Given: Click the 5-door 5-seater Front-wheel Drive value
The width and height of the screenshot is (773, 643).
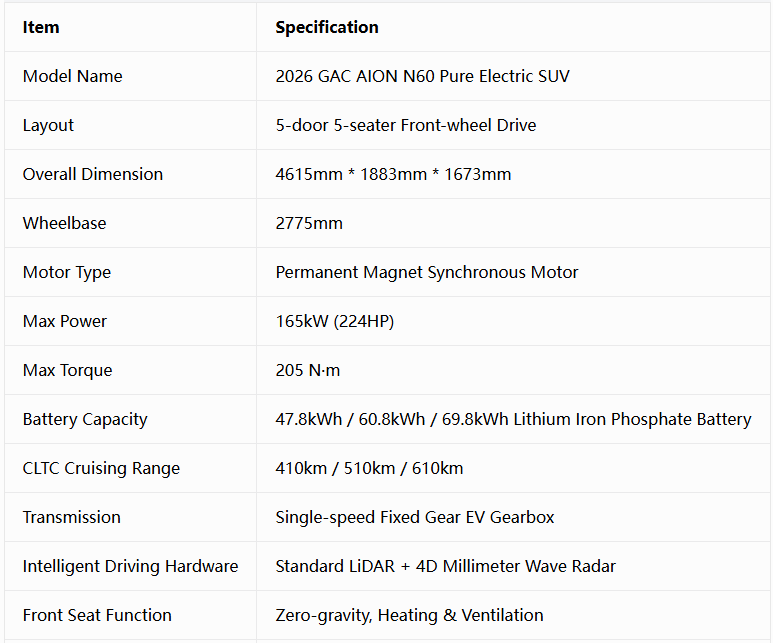Looking at the screenshot, I should 406,125.
